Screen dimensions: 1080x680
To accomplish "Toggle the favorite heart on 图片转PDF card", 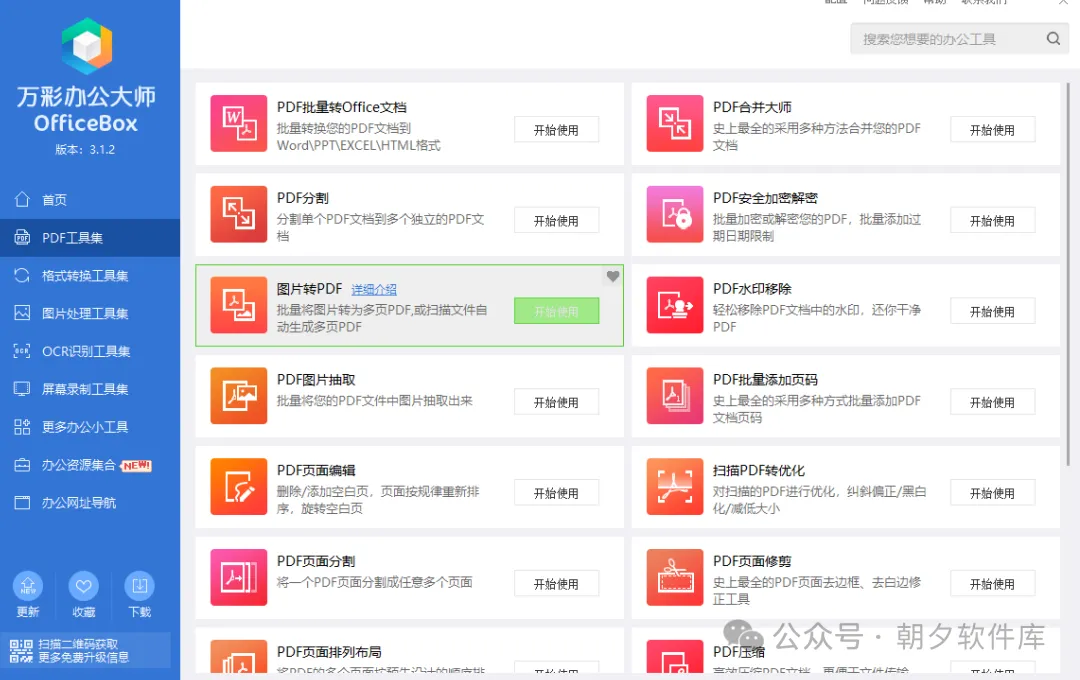I will pyautogui.click(x=612, y=277).
